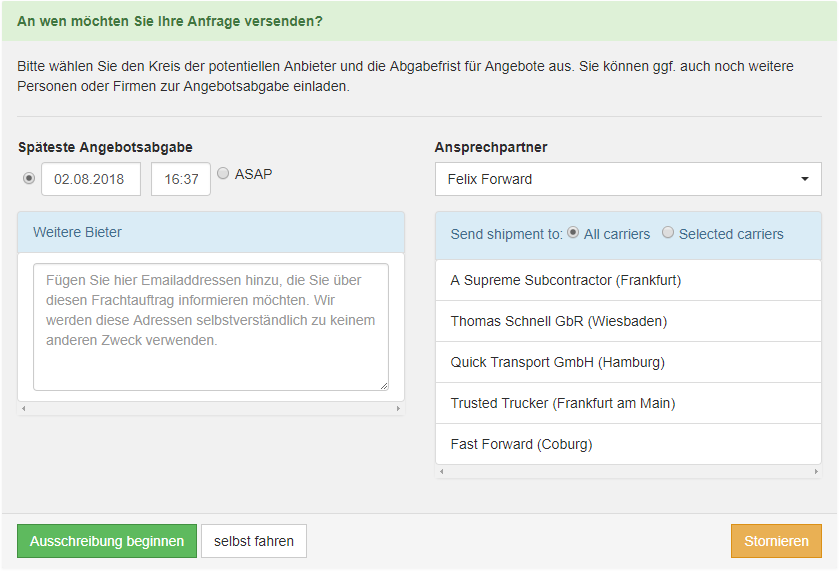Click the Felix Forward contact combo box
The width and height of the screenshot is (839, 571).
point(628,179)
